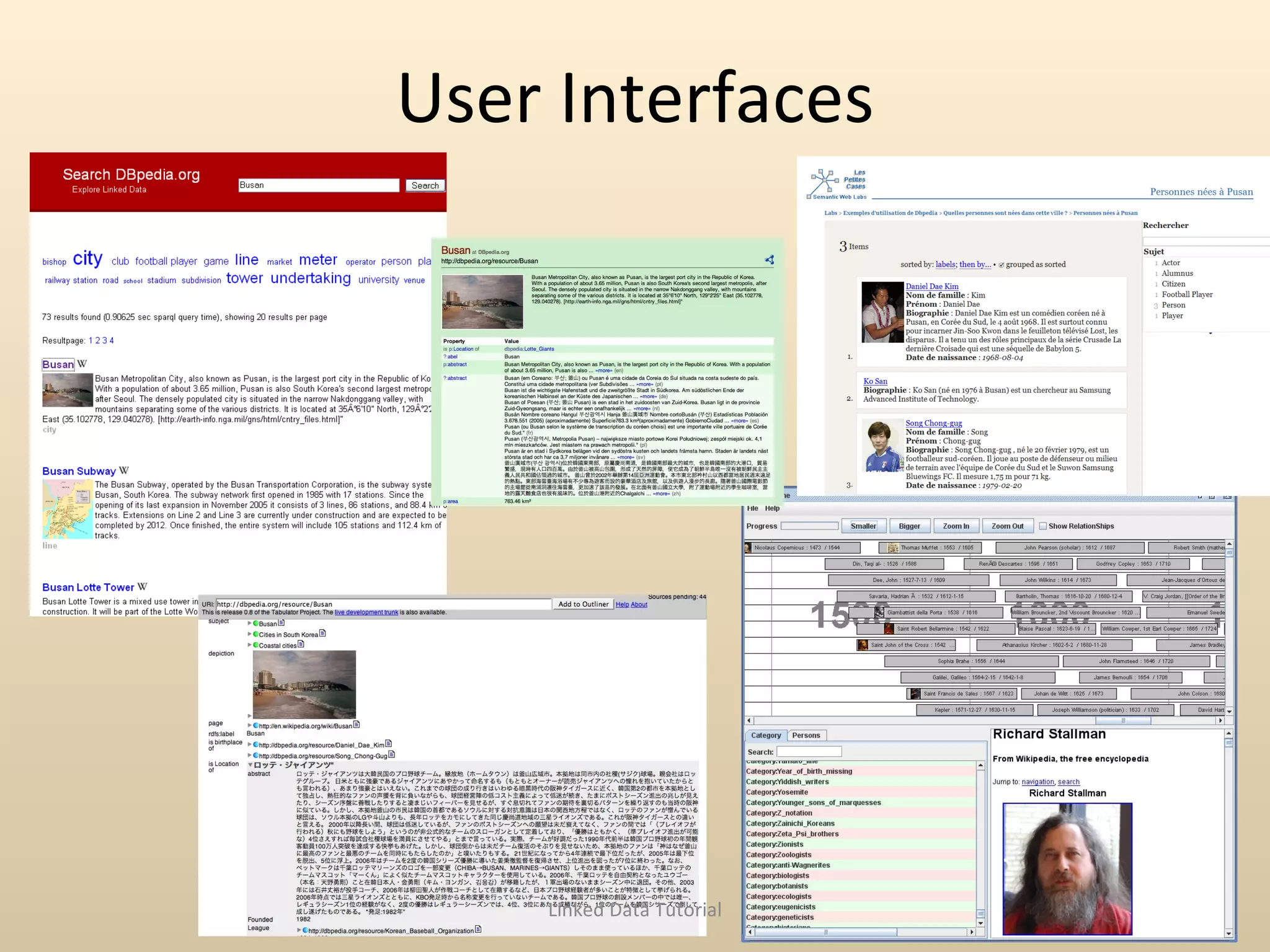Expand the depiction image node triangle
The height and width of the screenshot is (952, 1270).
pos(250,716)
